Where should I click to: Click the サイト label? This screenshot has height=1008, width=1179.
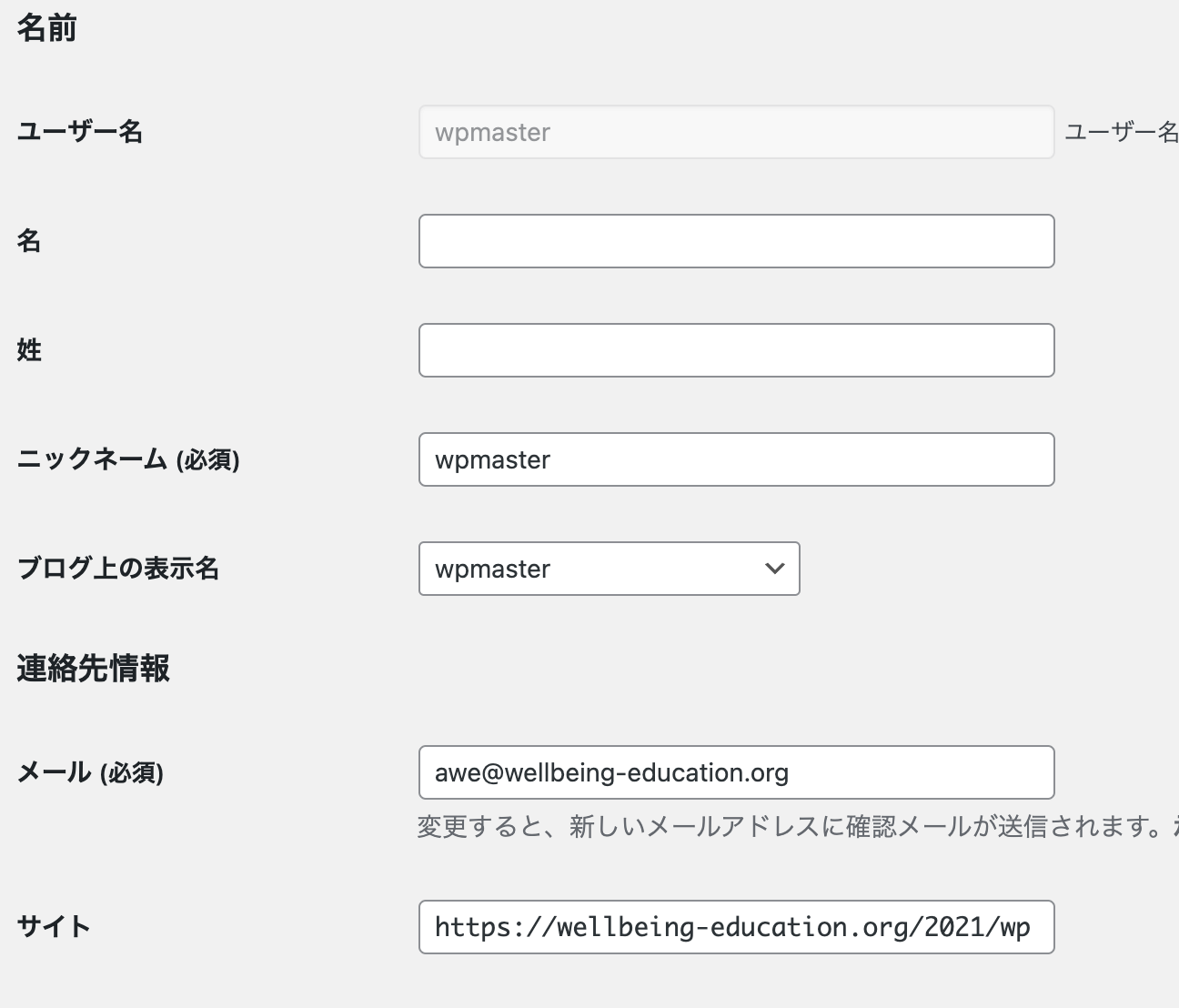click(x=54, y=927)
